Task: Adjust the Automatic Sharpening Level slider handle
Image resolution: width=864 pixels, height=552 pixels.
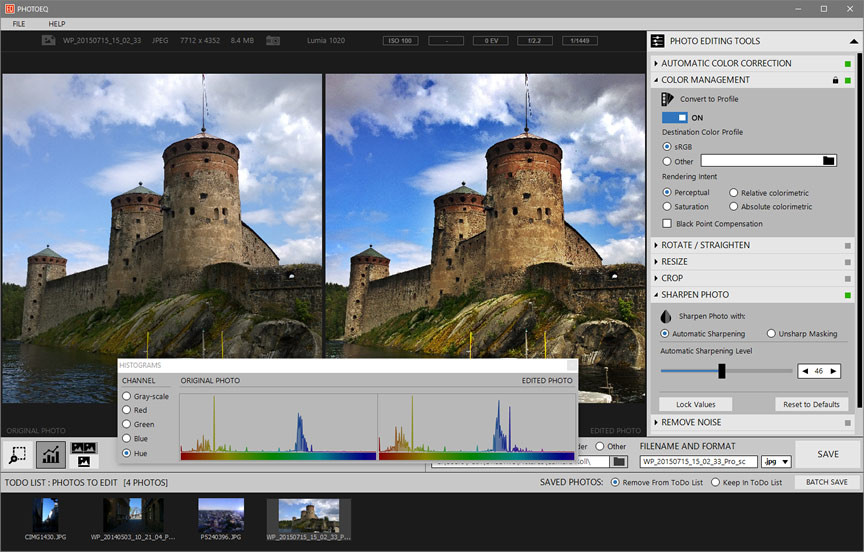Action: click(x=721, y=371)
